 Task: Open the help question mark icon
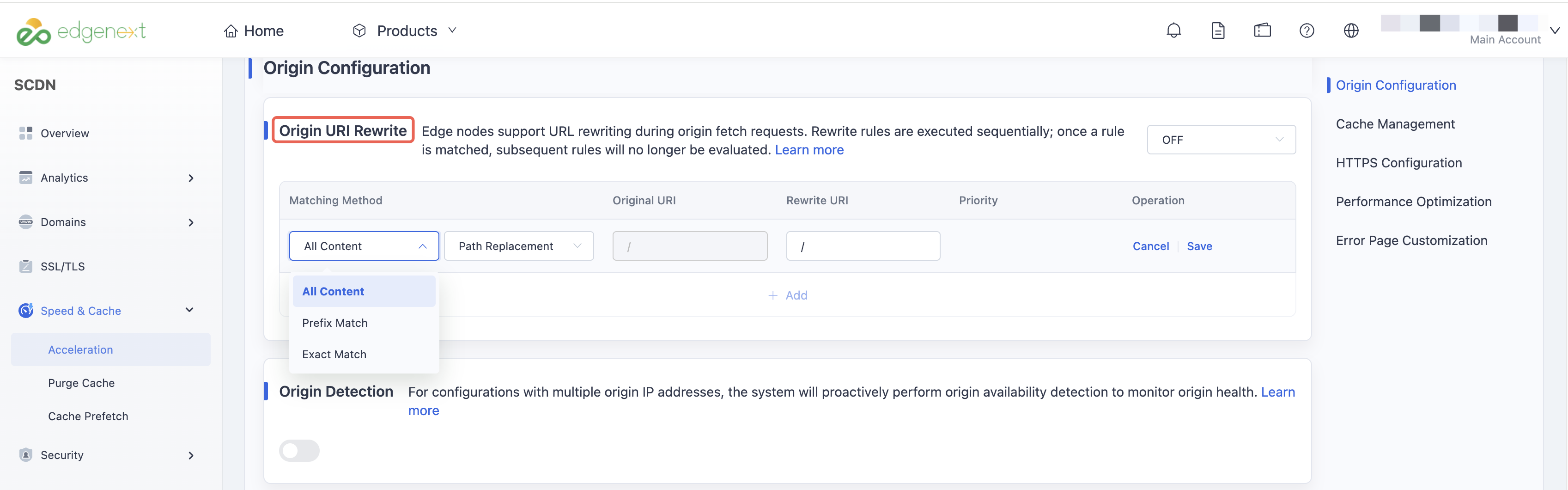coord(1307,31)
